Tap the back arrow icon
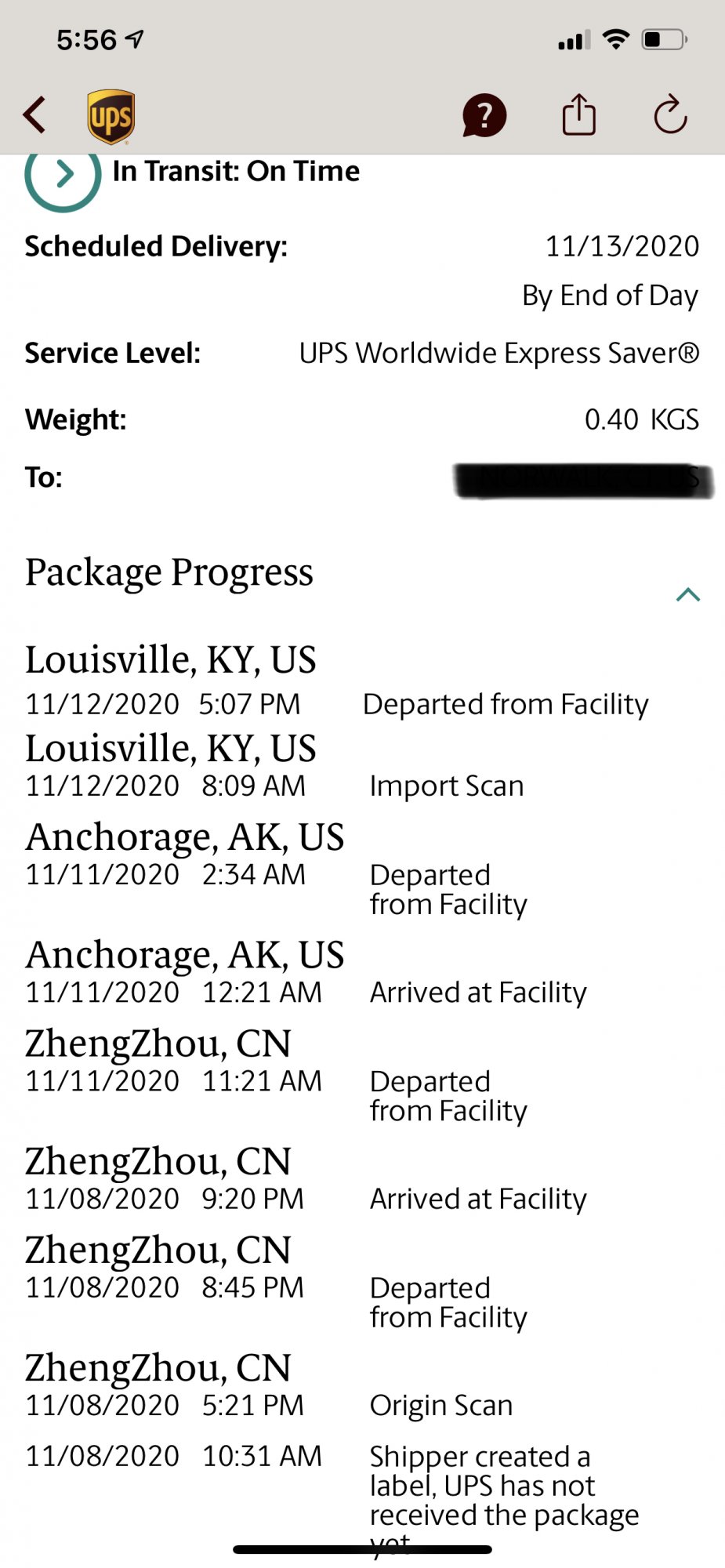Image resolution: width=725 pixels, height=1568 pixels. click(34, 115)
